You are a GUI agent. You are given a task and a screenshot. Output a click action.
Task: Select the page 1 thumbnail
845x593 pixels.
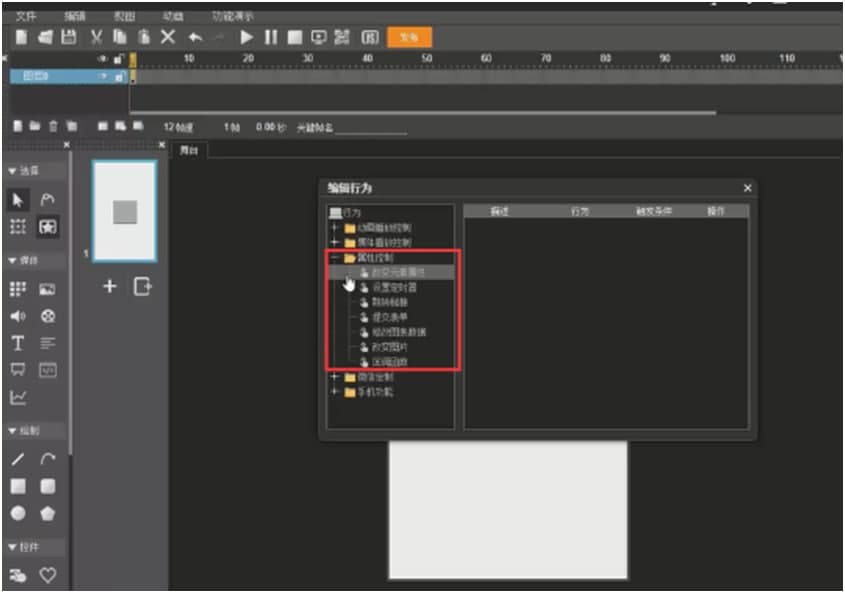[124, 211]
